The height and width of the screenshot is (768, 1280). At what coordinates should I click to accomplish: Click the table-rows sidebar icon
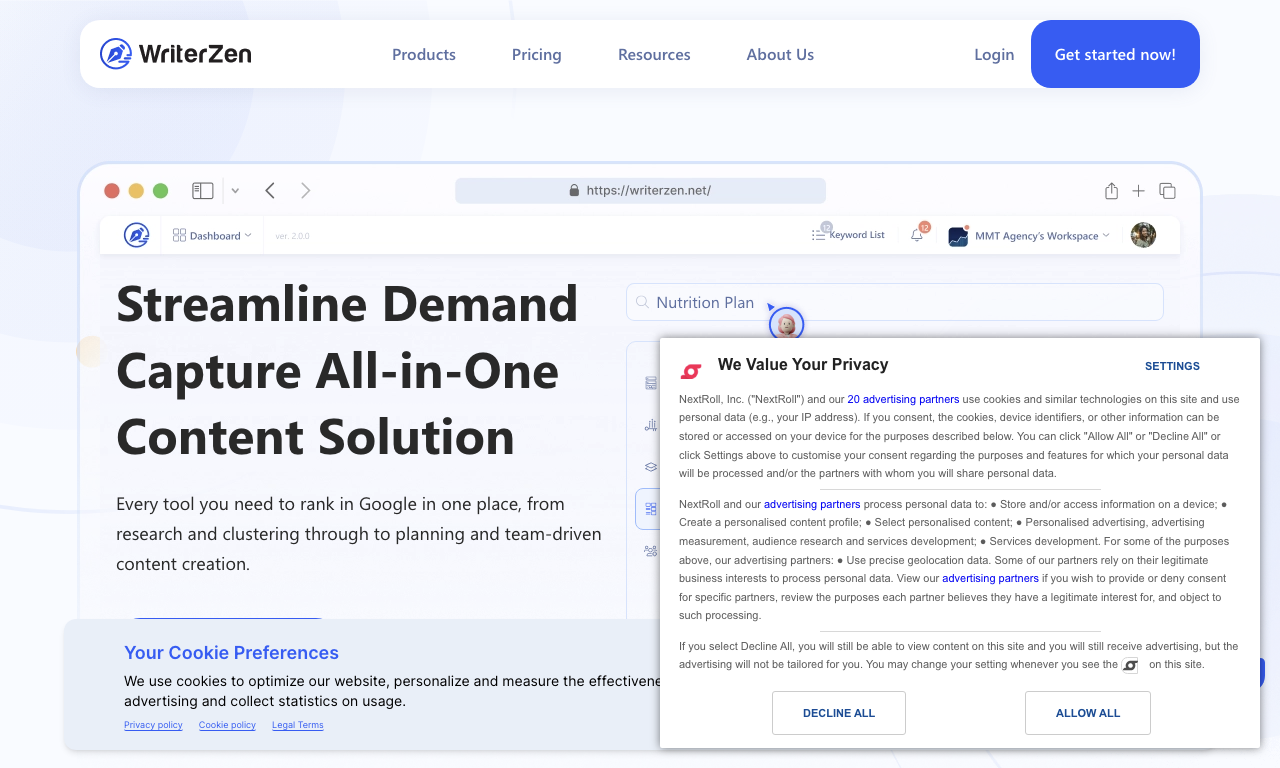point(651,383)
